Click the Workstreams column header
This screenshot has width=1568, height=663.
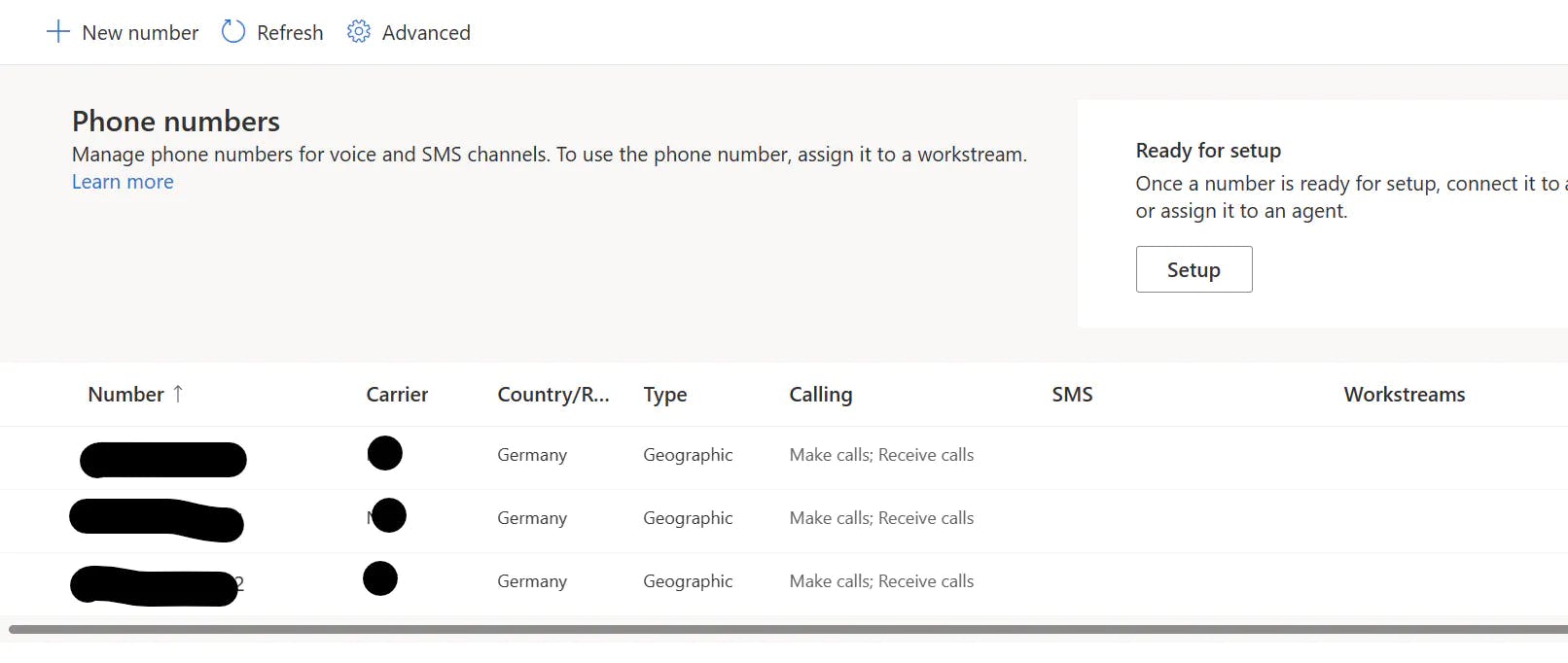tap(1405, 394)
